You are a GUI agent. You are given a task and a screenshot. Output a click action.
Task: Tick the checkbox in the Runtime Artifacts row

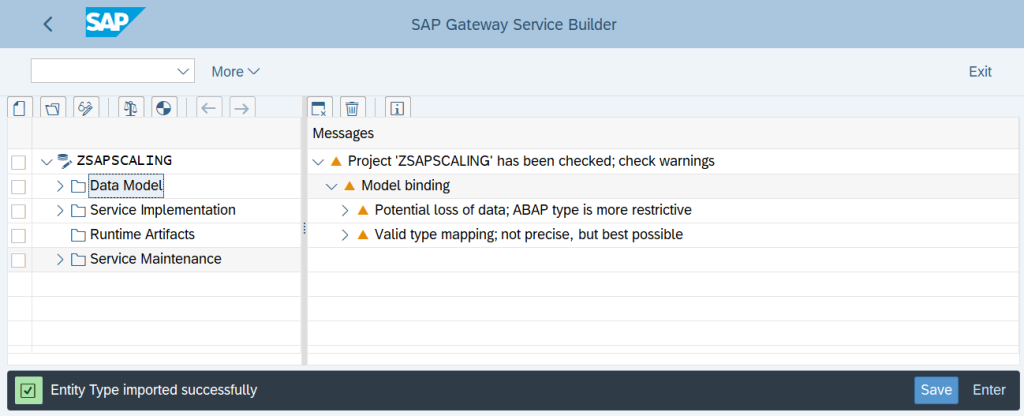19,236
